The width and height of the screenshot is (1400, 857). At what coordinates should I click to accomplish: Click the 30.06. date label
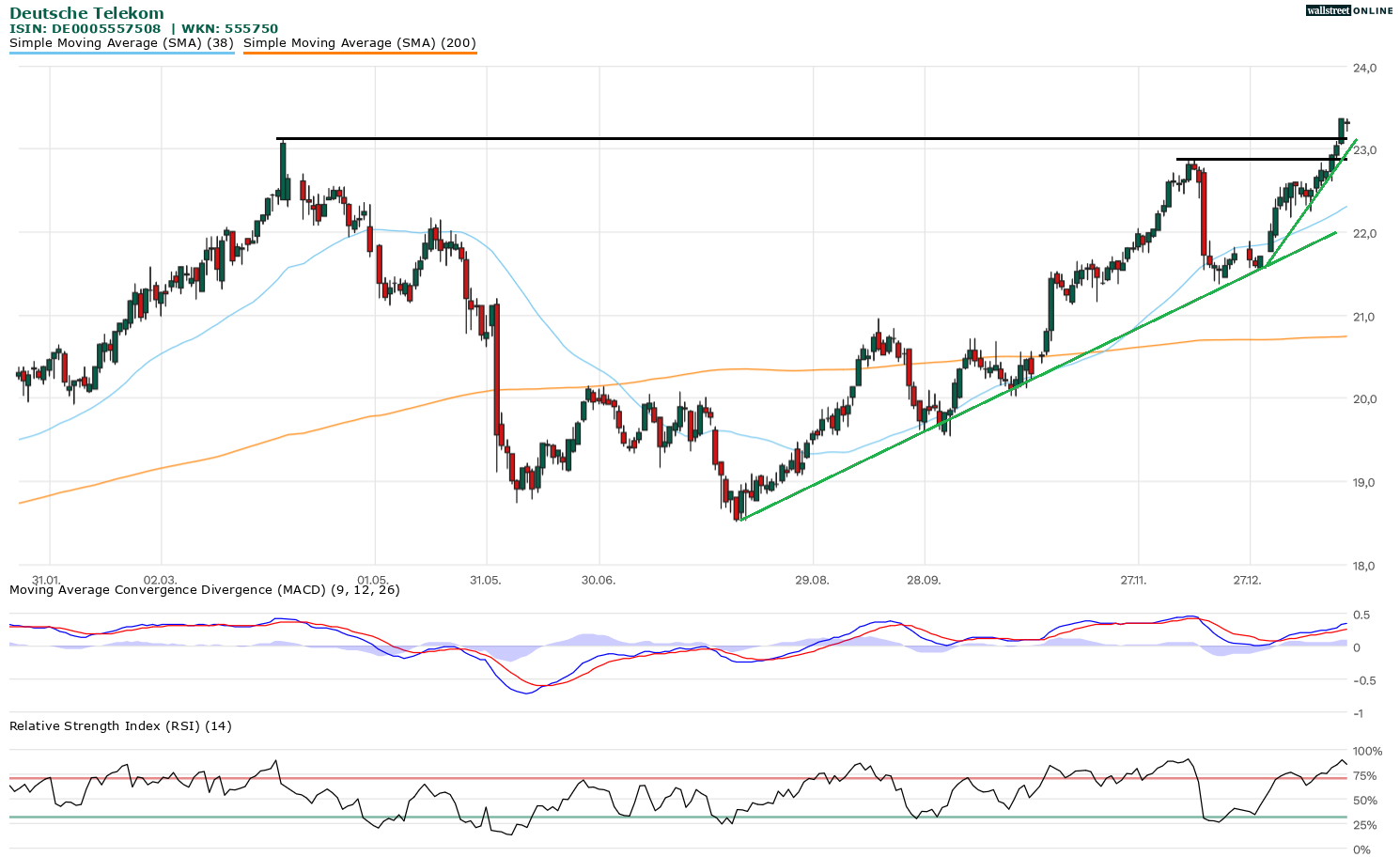(x=599, y=580)
